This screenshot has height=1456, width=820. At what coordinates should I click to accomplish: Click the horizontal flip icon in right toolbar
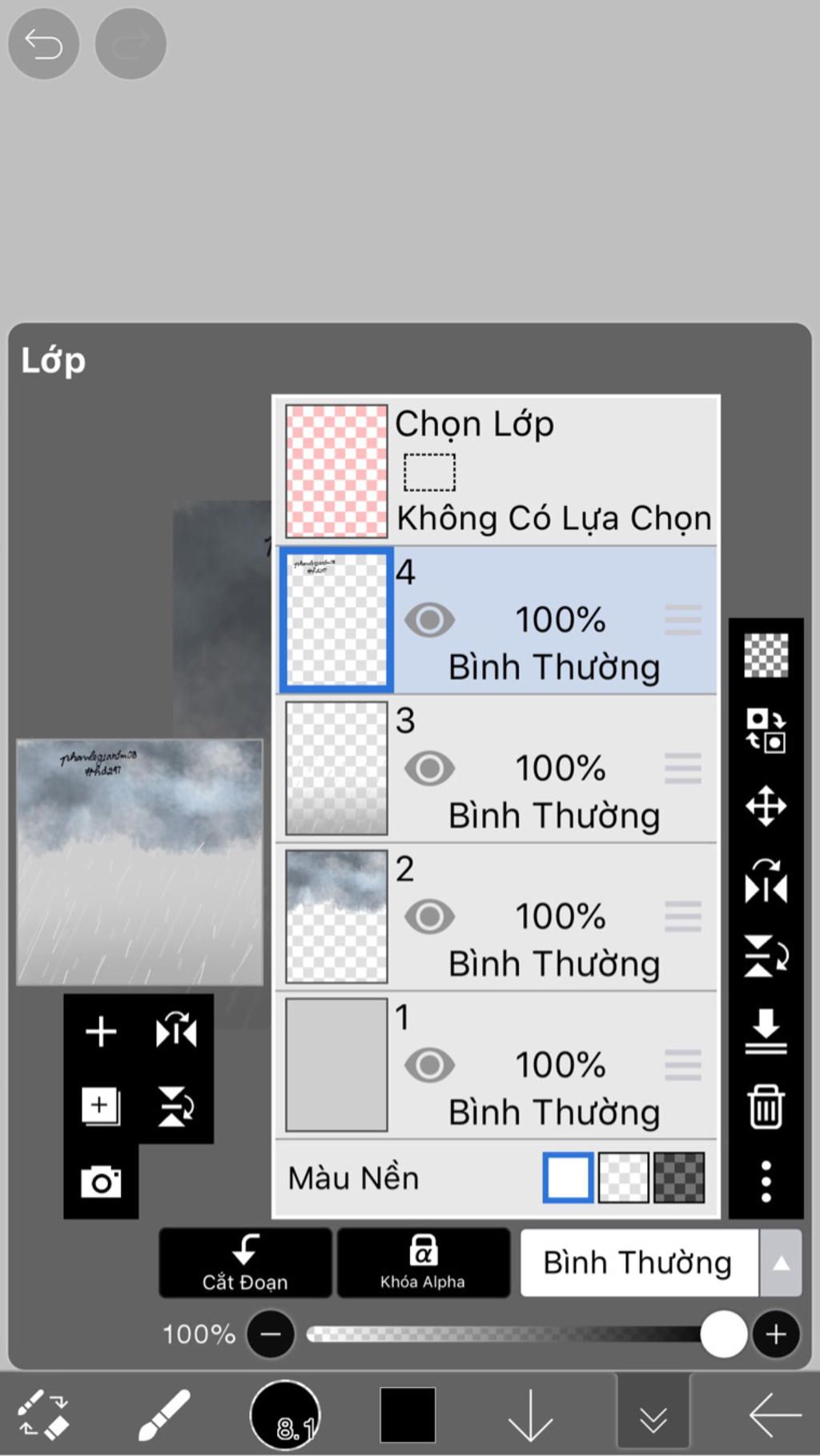pyautogui.click(x=766, y=880)
